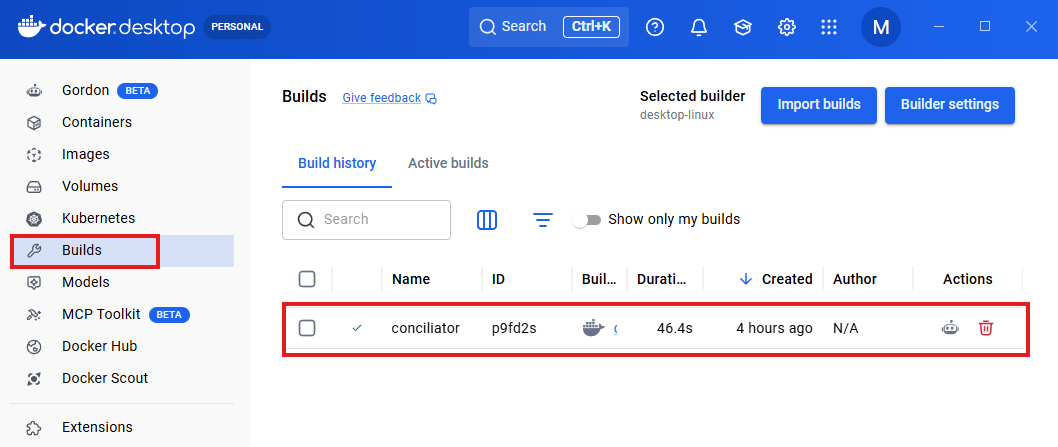
Task: Sort builds by Created column arrow
Action: click(x=746, y=279)
